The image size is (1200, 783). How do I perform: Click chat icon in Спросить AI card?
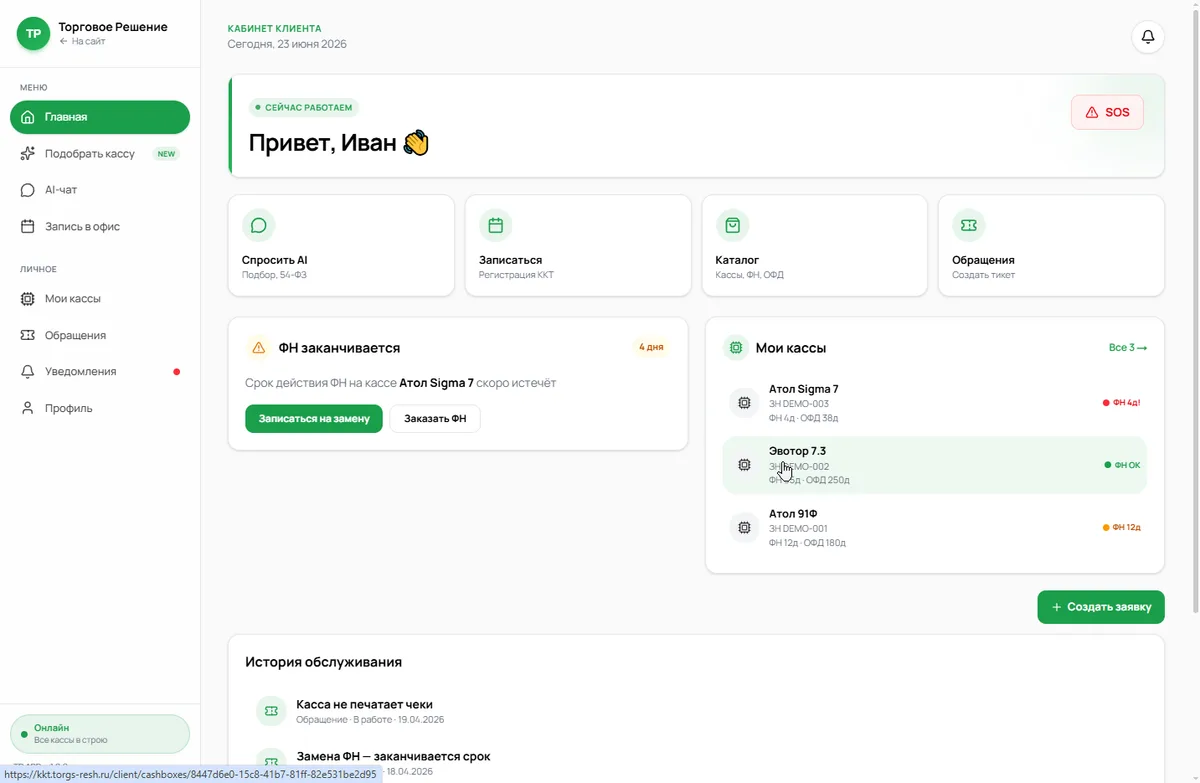259,225
